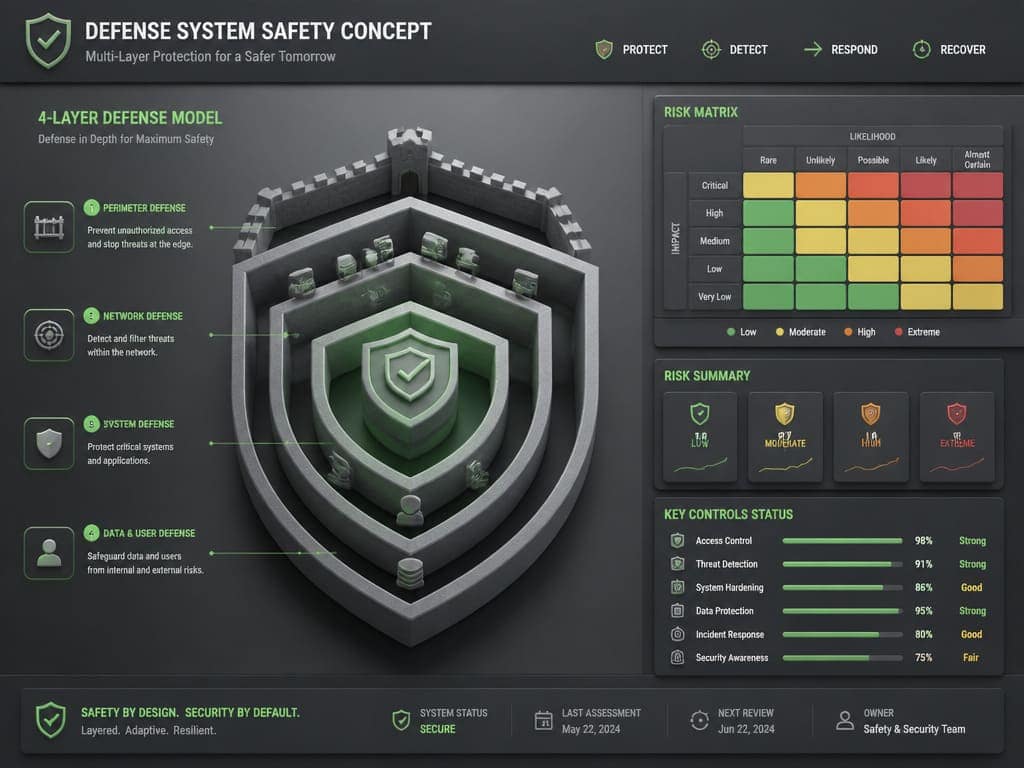
Task: Click the Good status for System Hardening
Action: (971, 587)
